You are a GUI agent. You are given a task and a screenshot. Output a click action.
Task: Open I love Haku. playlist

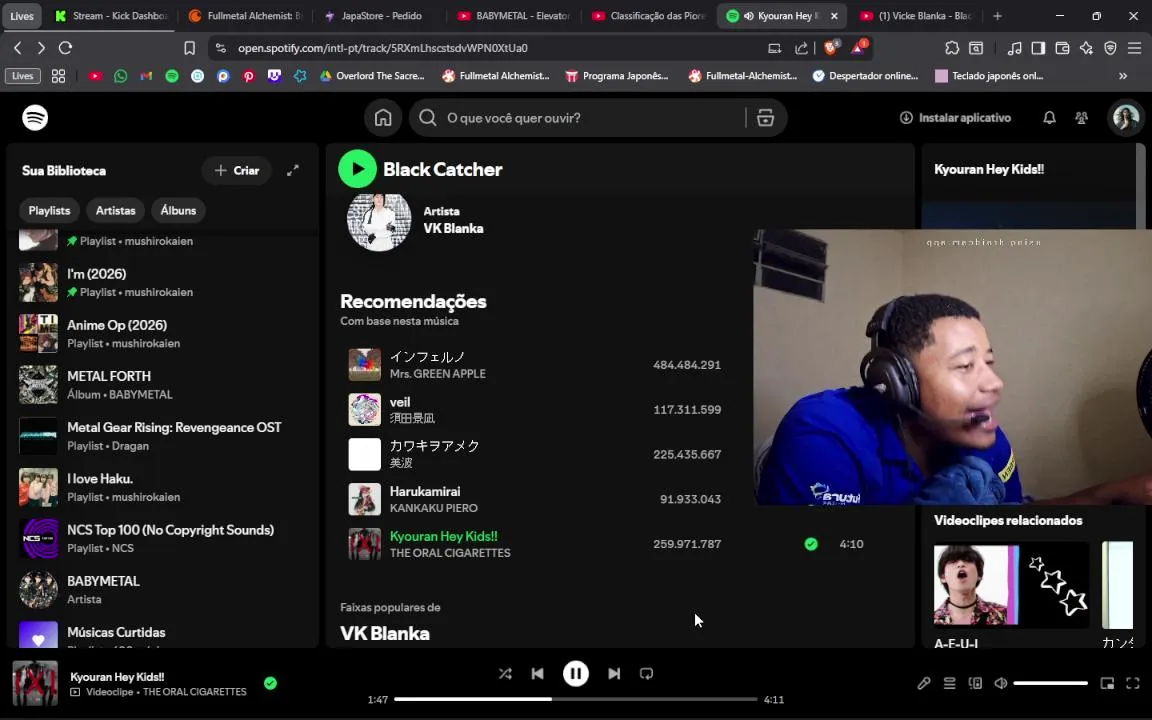coord(163,487)
